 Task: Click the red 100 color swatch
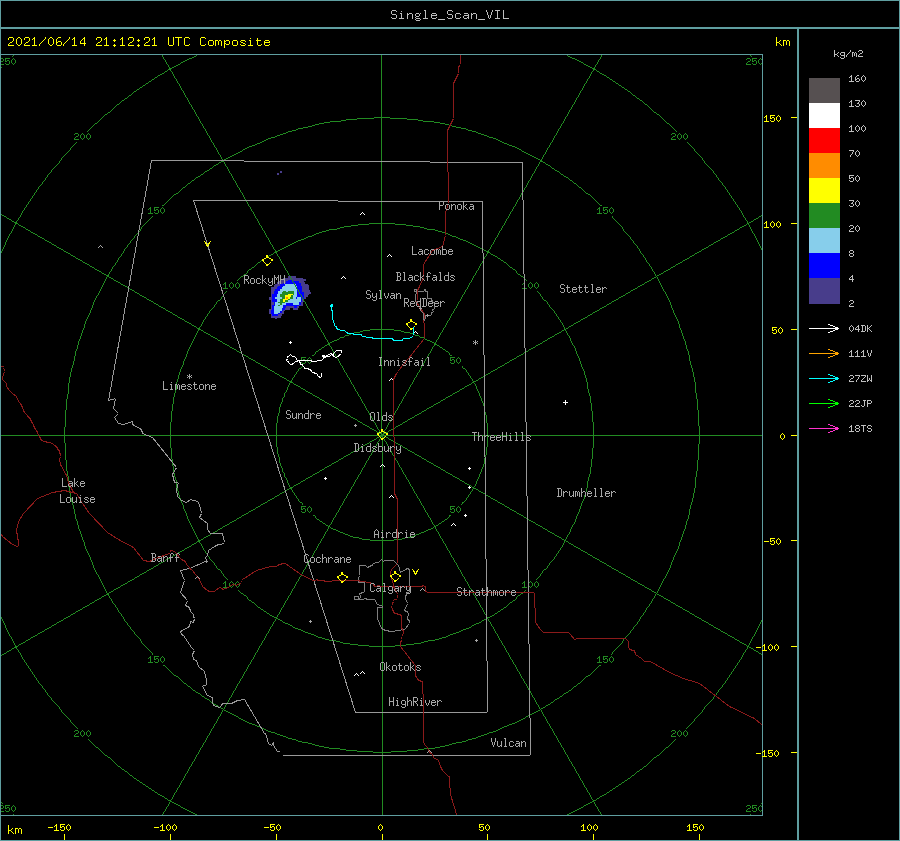pos(824,141)
